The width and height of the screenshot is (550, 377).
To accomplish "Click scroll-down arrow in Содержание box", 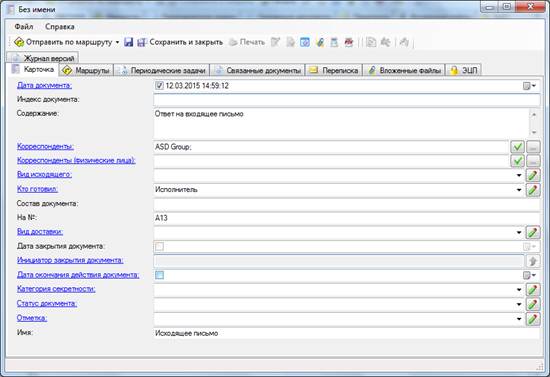I will (534, 132).
